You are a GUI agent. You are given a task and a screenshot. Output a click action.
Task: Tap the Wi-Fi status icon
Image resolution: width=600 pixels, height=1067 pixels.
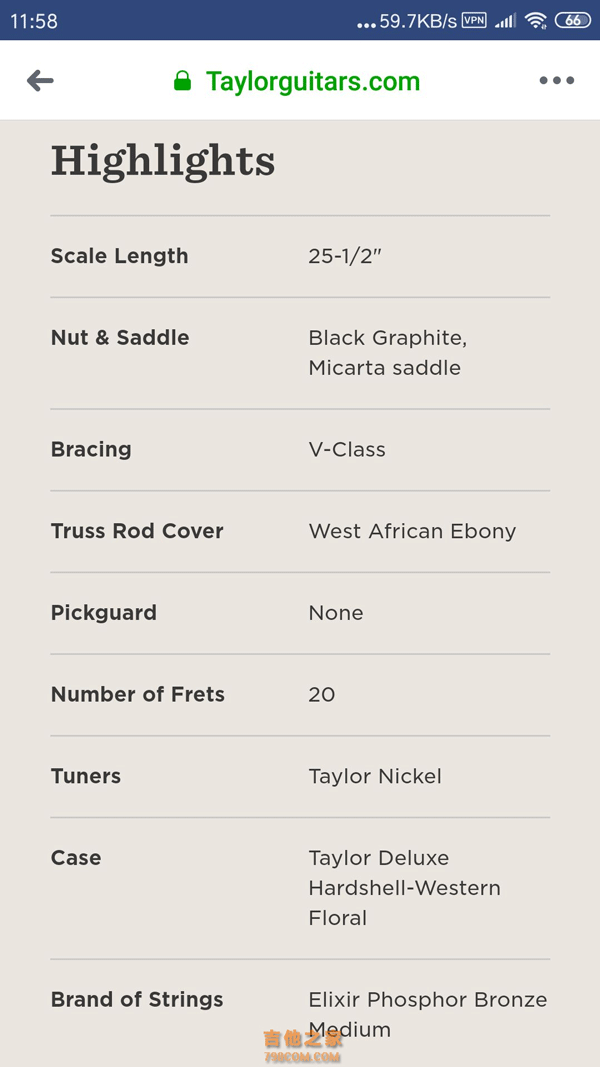(x=535, y=20)
